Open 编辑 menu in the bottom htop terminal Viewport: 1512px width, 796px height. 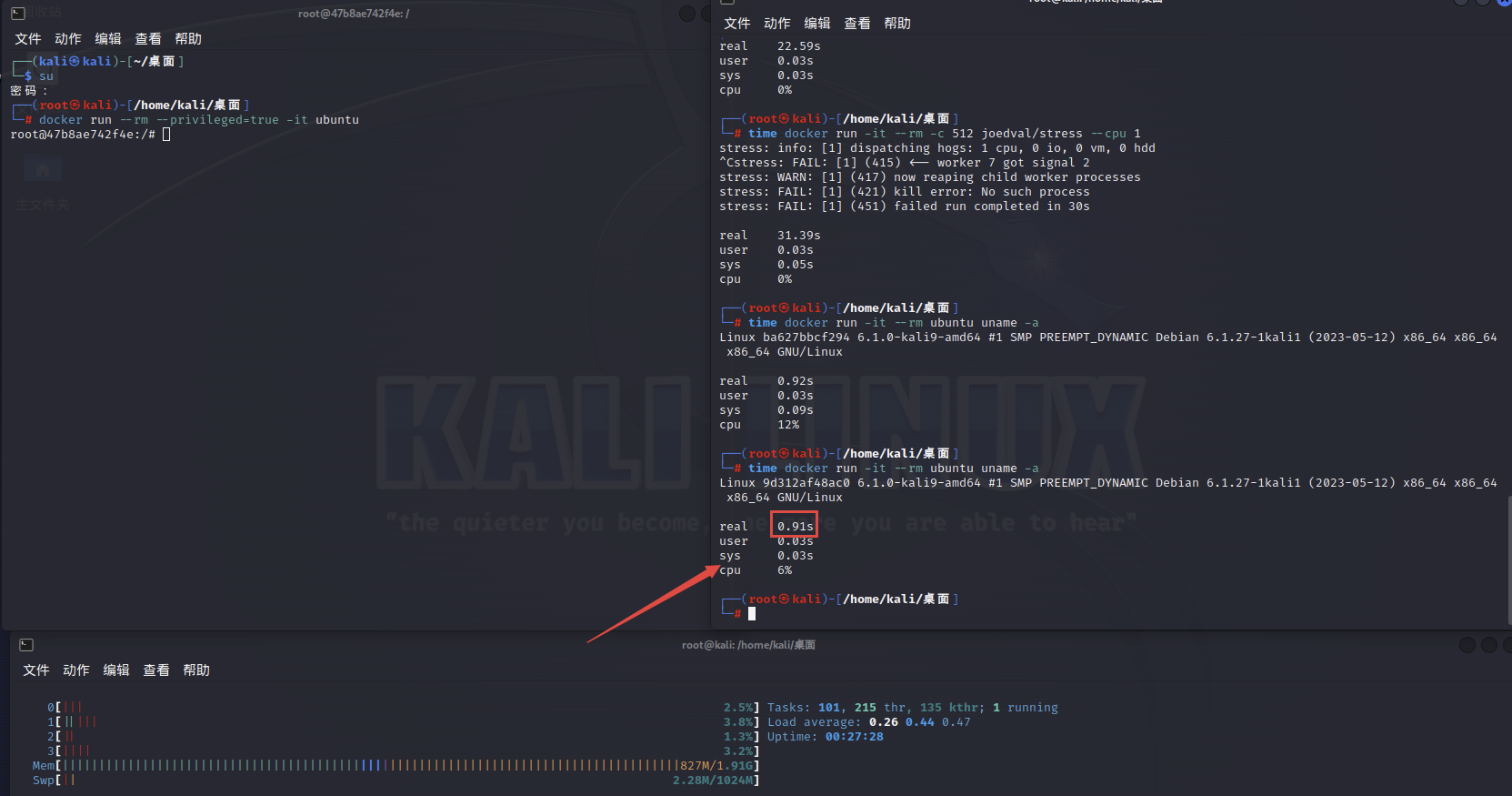pyautogui.click(x=116, y=670)
